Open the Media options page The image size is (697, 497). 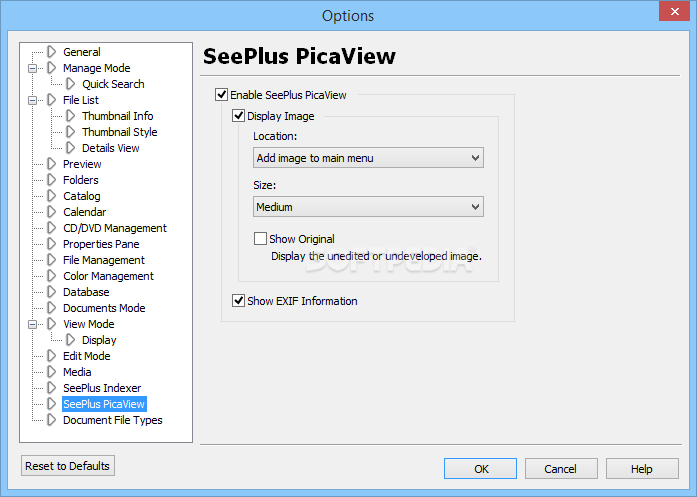point(77,372)
